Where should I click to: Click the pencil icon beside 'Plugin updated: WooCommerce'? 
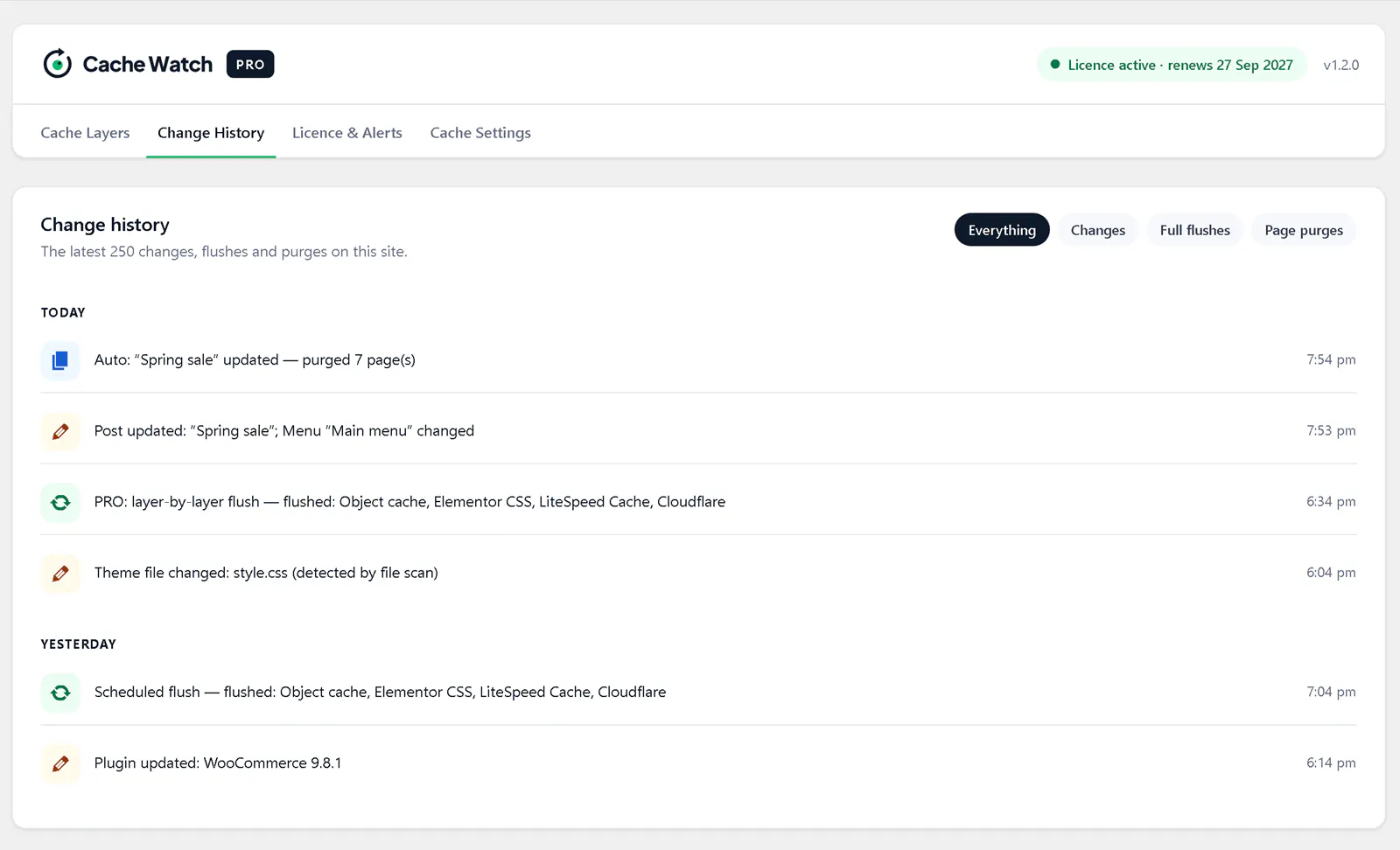60,763
